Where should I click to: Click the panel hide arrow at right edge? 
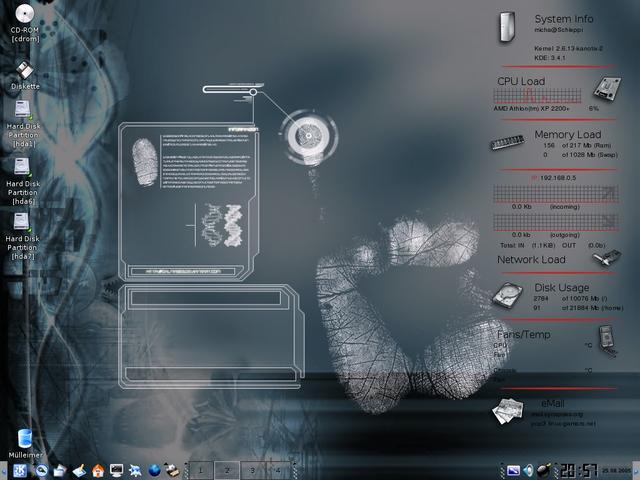[x=634, y=469]
